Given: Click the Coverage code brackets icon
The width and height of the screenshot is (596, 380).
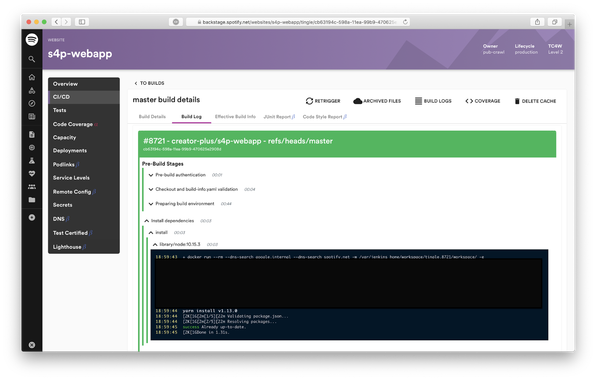Looking at the screenshot, I should pos(469,101).
